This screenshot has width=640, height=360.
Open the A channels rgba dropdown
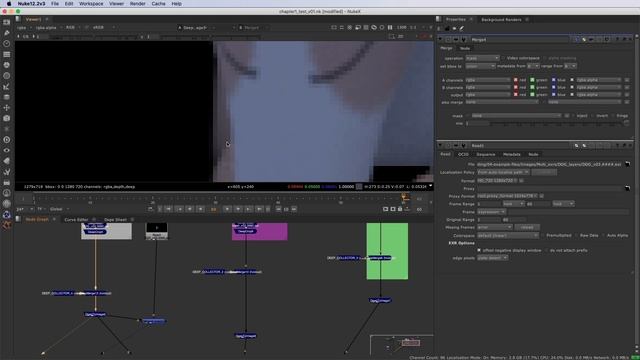(x=488, y=80)
